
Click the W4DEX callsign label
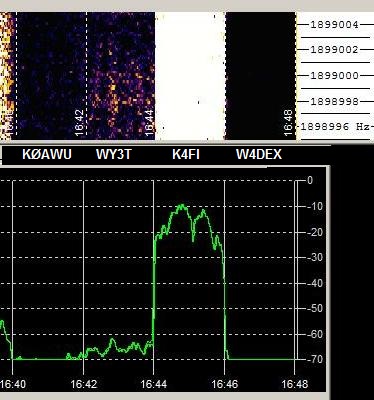[x=259, y=154]
